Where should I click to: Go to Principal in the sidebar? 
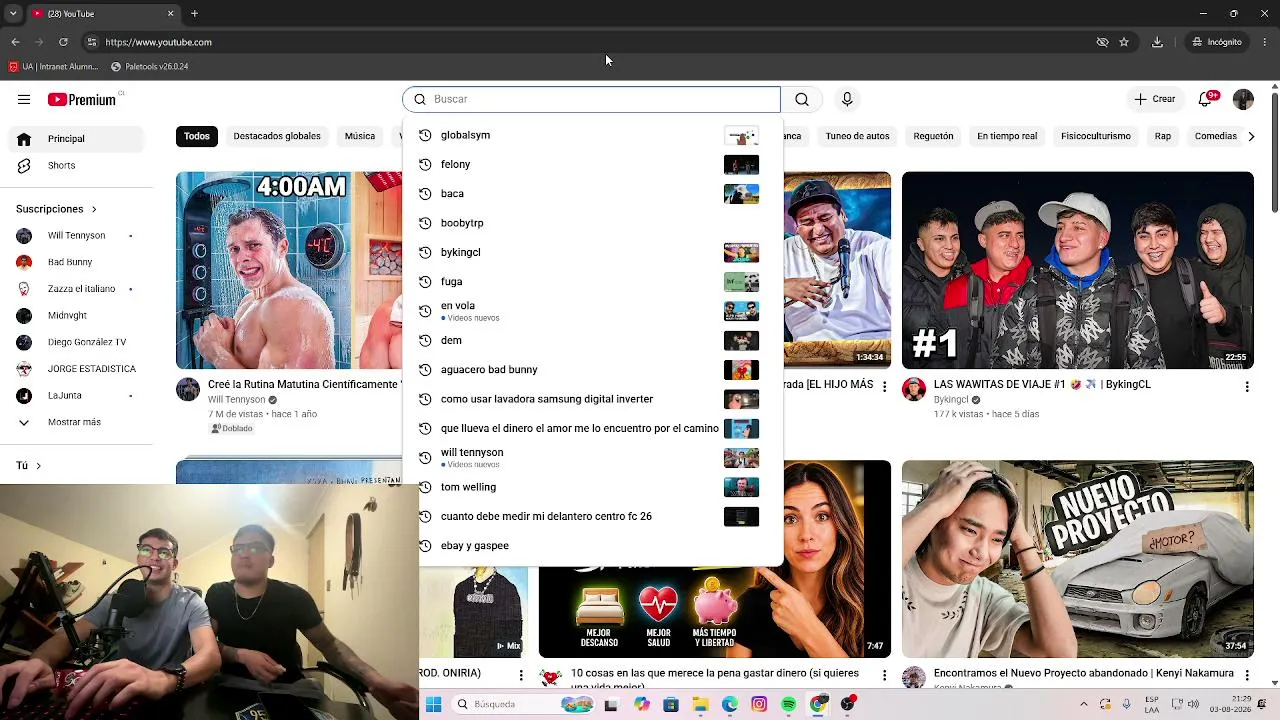(x=78, y=138)
